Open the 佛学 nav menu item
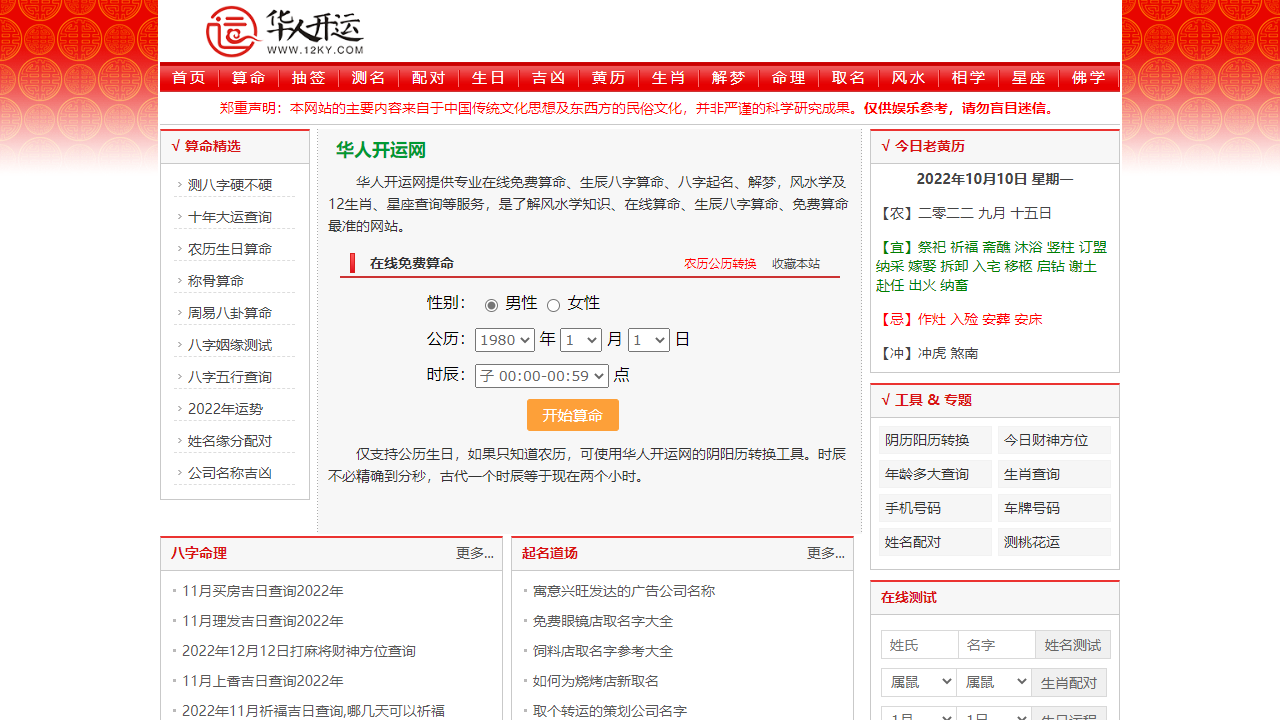1280x720 pixels. click(x=1089, y=78)
